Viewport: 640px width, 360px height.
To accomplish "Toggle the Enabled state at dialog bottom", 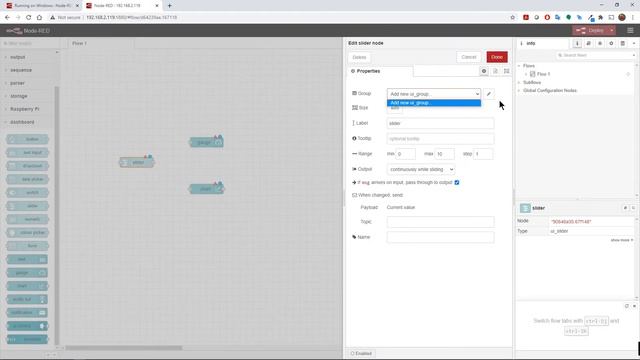I will pyautogui.click(x=361, y=353).
